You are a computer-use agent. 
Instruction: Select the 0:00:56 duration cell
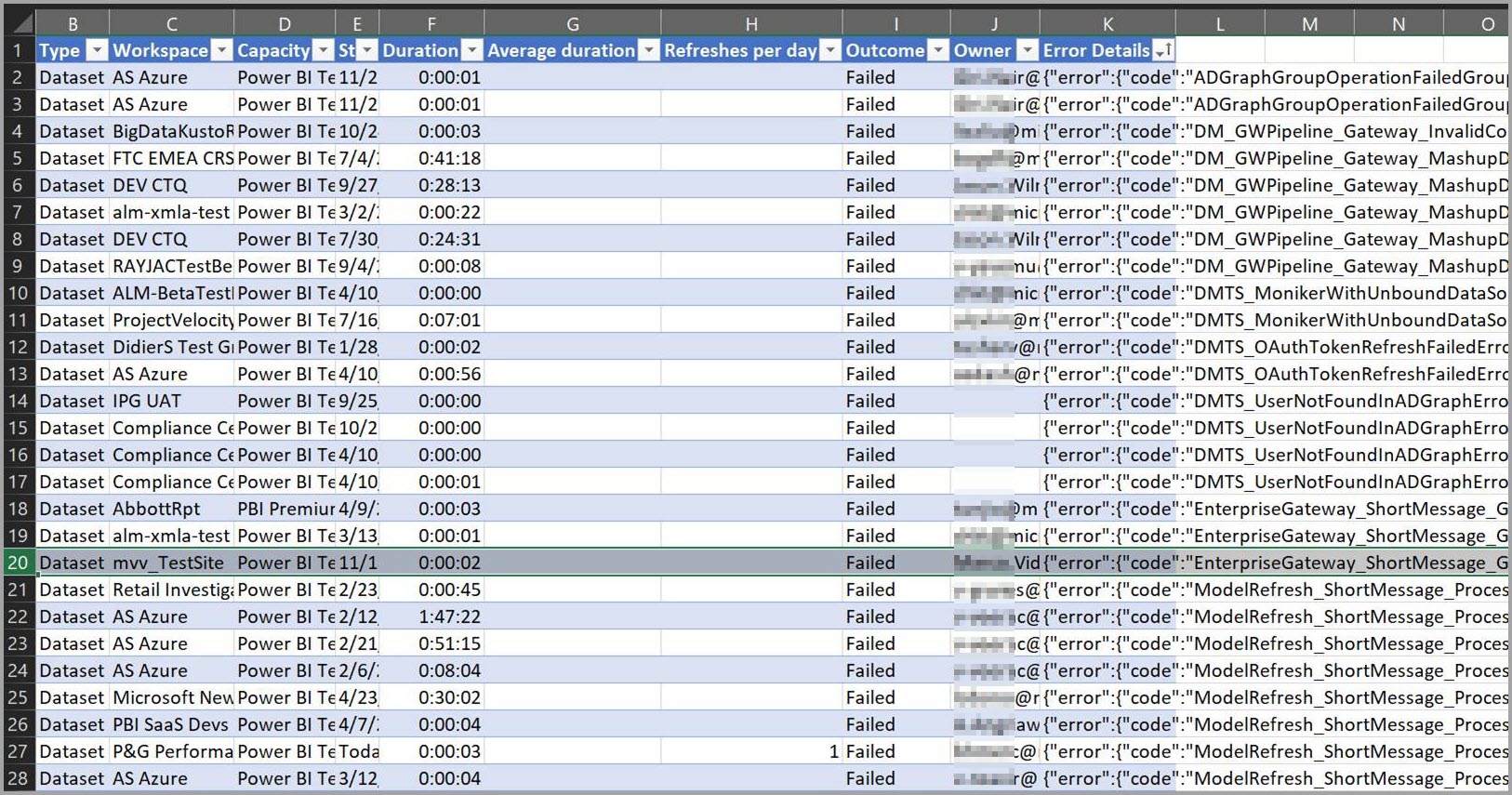(x=431, y=374)
